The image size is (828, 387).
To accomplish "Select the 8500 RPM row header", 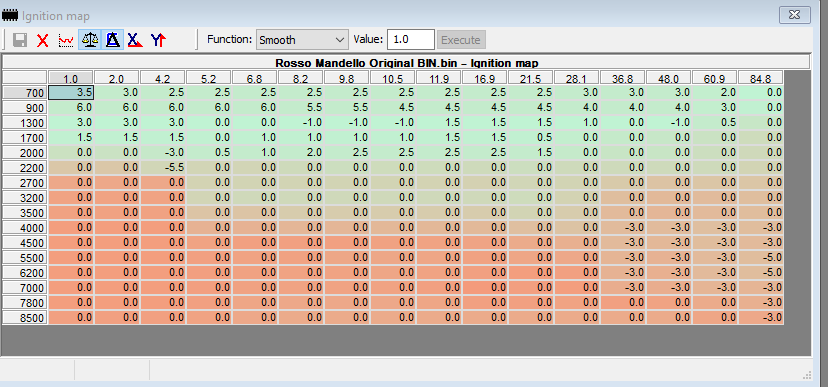I will click(x=25, y=318).
